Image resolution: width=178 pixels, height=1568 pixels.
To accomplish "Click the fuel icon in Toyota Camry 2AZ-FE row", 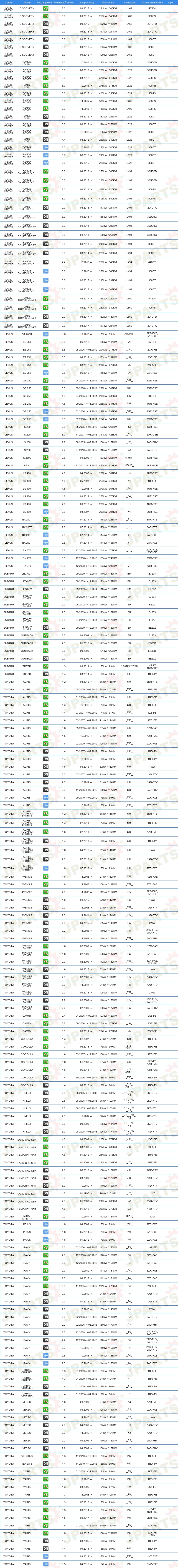I will point(46,1015).
